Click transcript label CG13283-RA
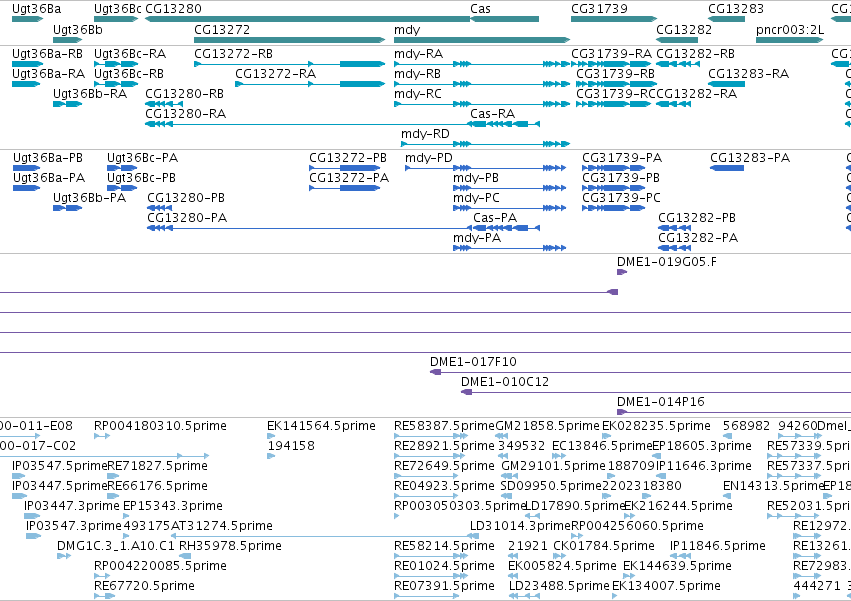 (748, 73)
